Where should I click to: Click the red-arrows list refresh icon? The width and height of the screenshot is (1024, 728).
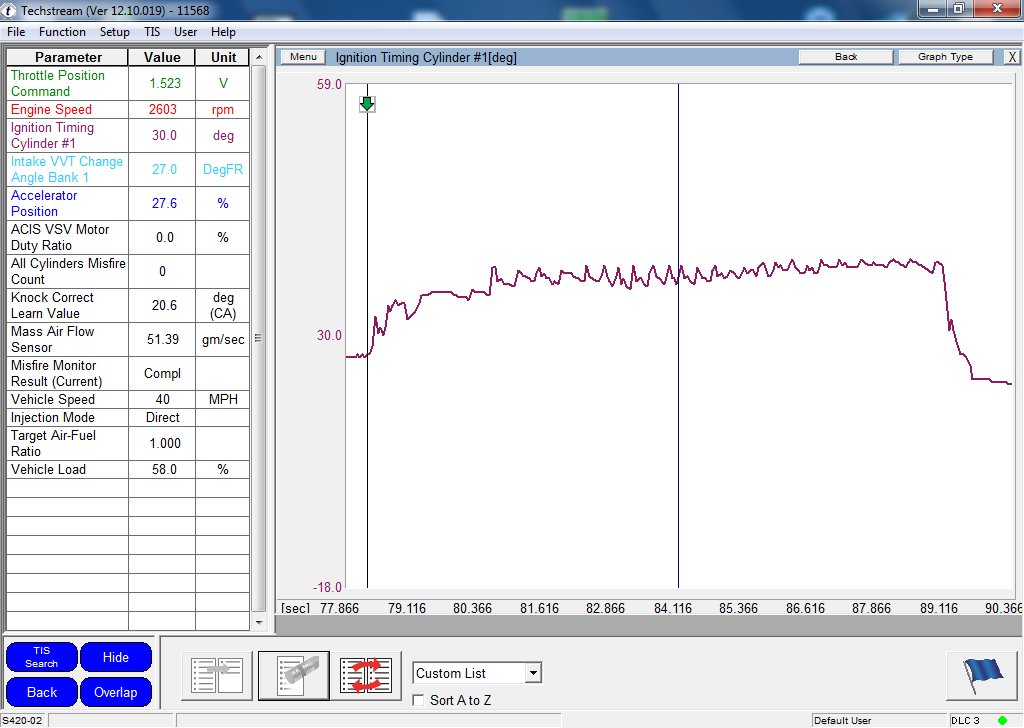[x=366, y=675]
